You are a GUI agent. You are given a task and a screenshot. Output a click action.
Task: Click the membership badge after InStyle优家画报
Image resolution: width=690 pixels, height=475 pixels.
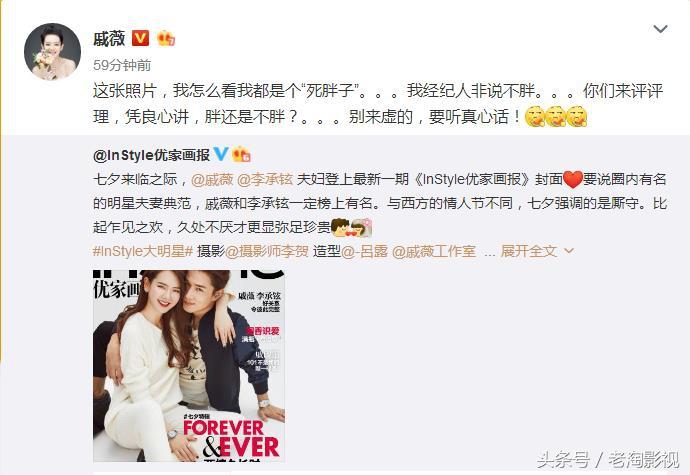pyautogui.click(x=242, y=154)
